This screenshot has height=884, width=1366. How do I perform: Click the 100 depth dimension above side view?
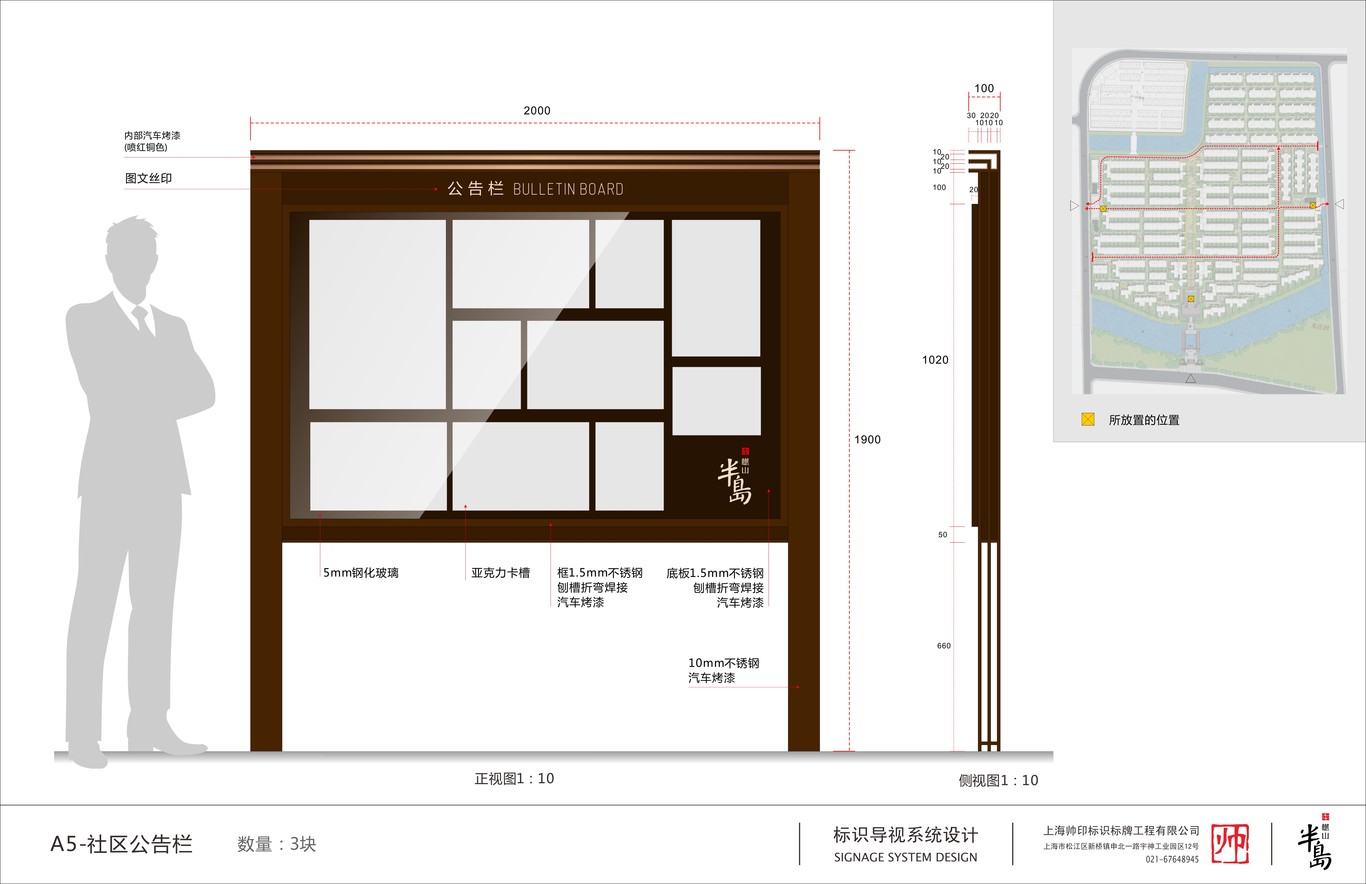(x=984, y=89)
